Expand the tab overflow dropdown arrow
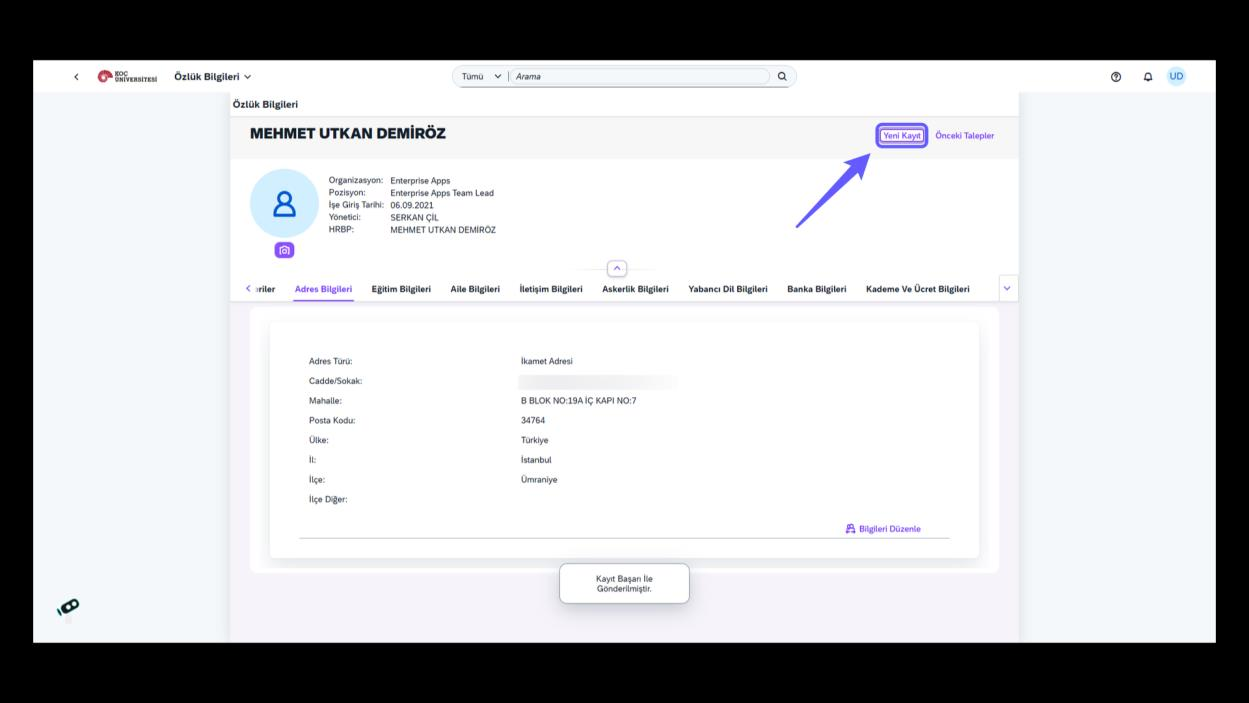This screenshot has width=1249, height=703. (1007, 288)
